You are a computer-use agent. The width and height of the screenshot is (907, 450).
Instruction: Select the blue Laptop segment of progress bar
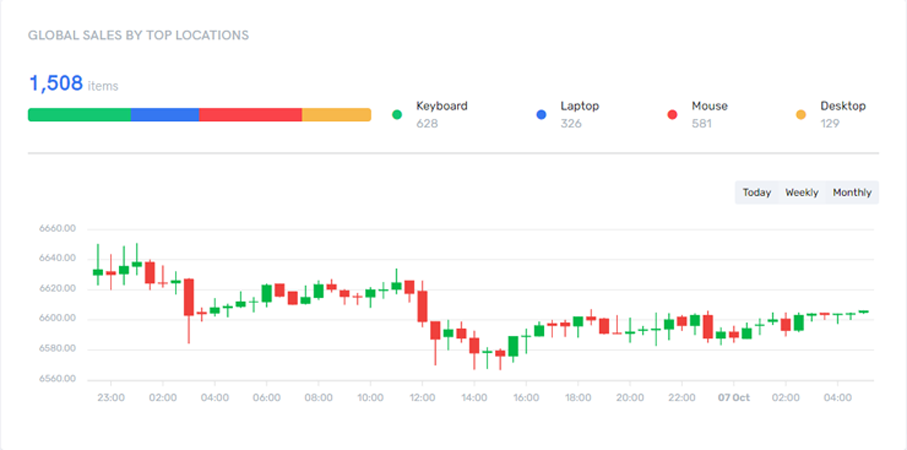(x=165, y=115)
